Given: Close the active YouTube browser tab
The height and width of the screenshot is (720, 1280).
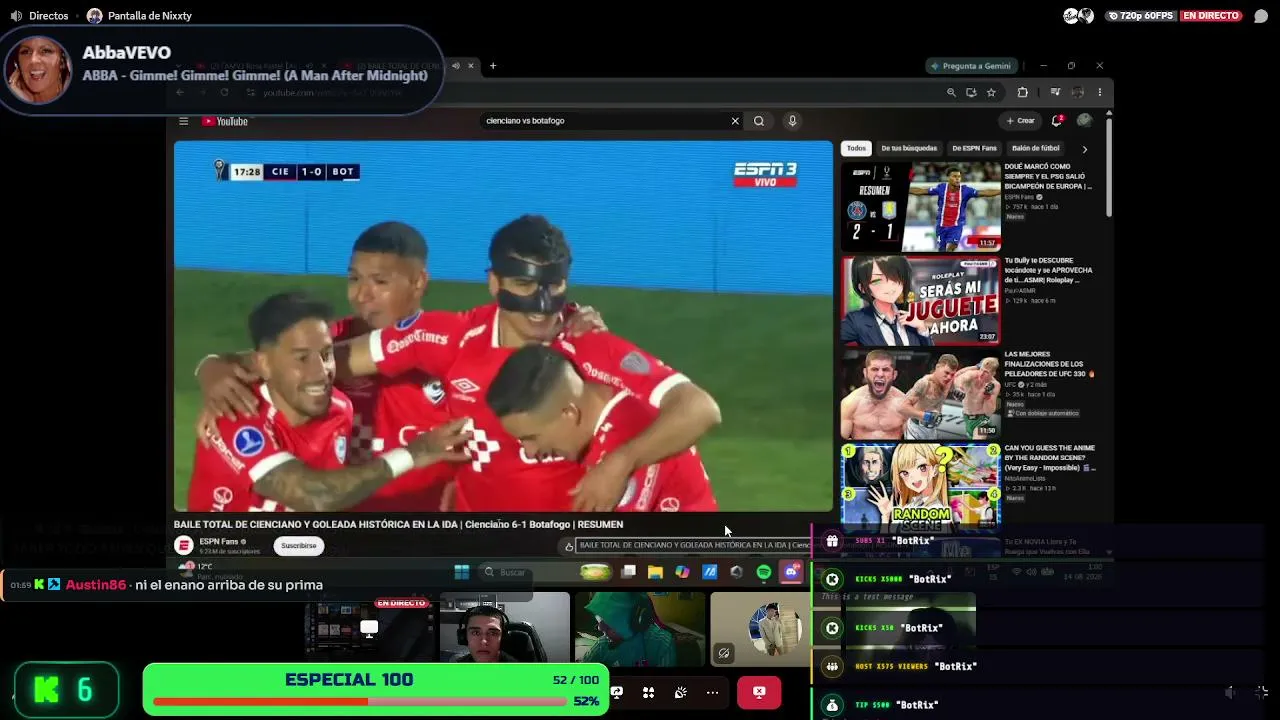Looking at the screenshot, I should tap(471, 66).
